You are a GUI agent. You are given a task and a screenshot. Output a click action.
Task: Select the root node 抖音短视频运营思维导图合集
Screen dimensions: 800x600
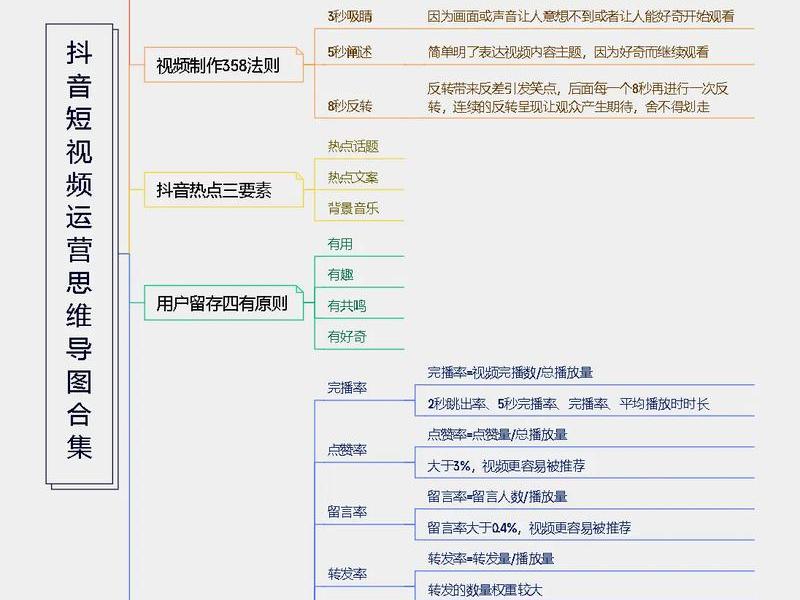point(80,254)
